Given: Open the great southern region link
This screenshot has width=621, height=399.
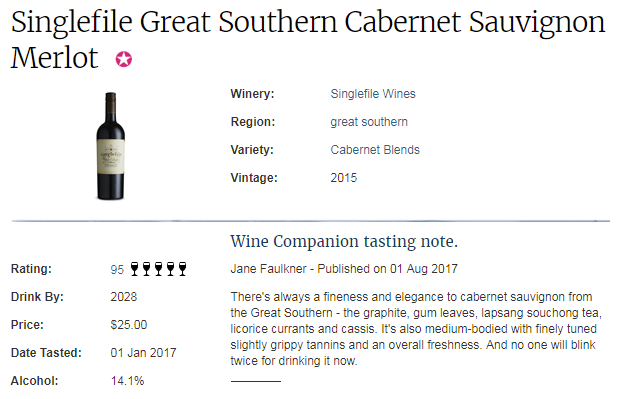Looking at the screenshot, I should 369,122.
